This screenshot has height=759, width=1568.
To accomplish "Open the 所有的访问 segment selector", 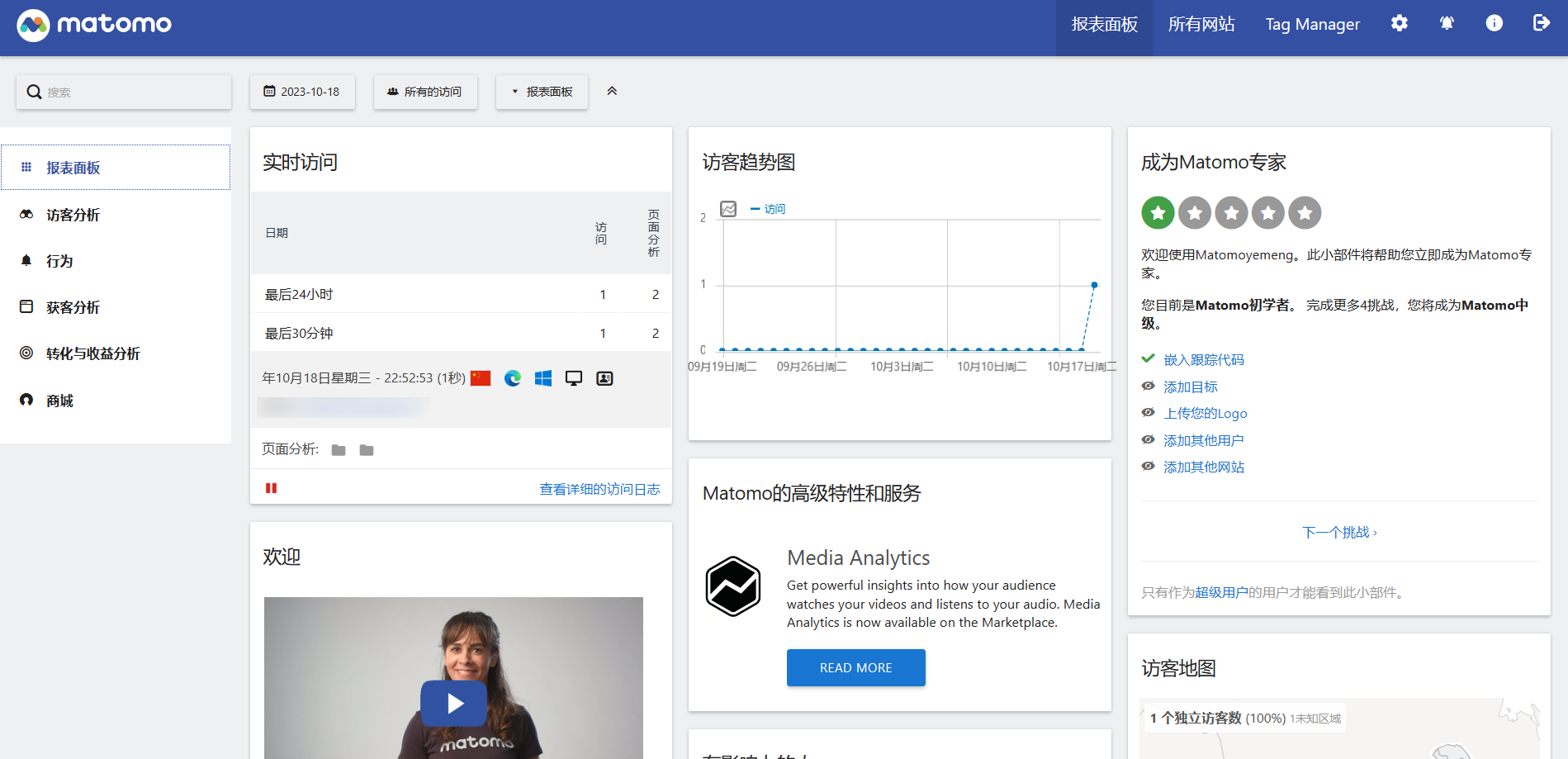I will pos(425,92).
